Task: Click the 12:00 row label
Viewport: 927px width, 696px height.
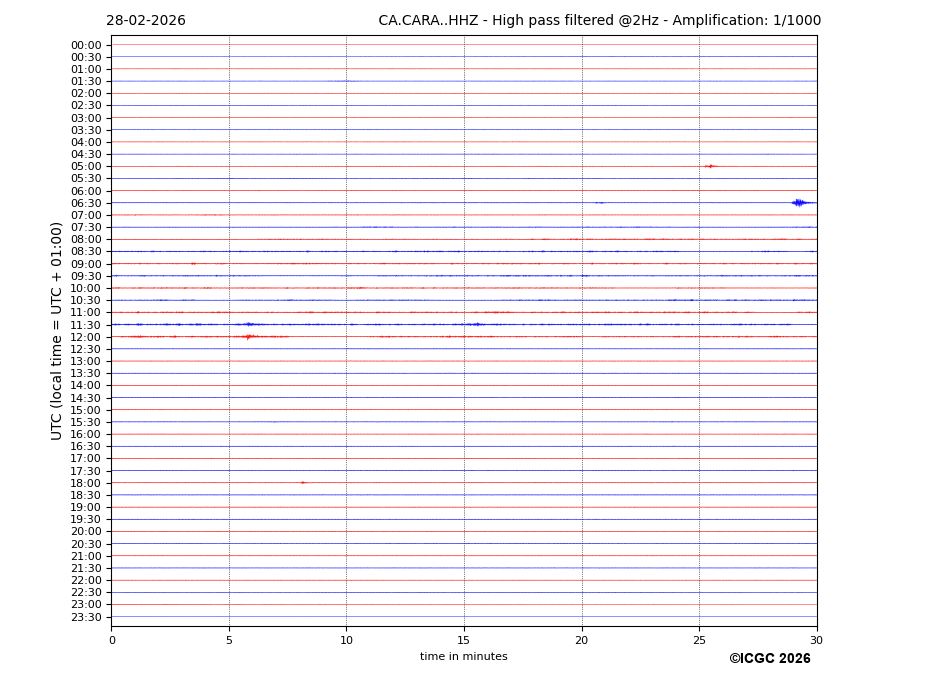Action: (86, 337)
